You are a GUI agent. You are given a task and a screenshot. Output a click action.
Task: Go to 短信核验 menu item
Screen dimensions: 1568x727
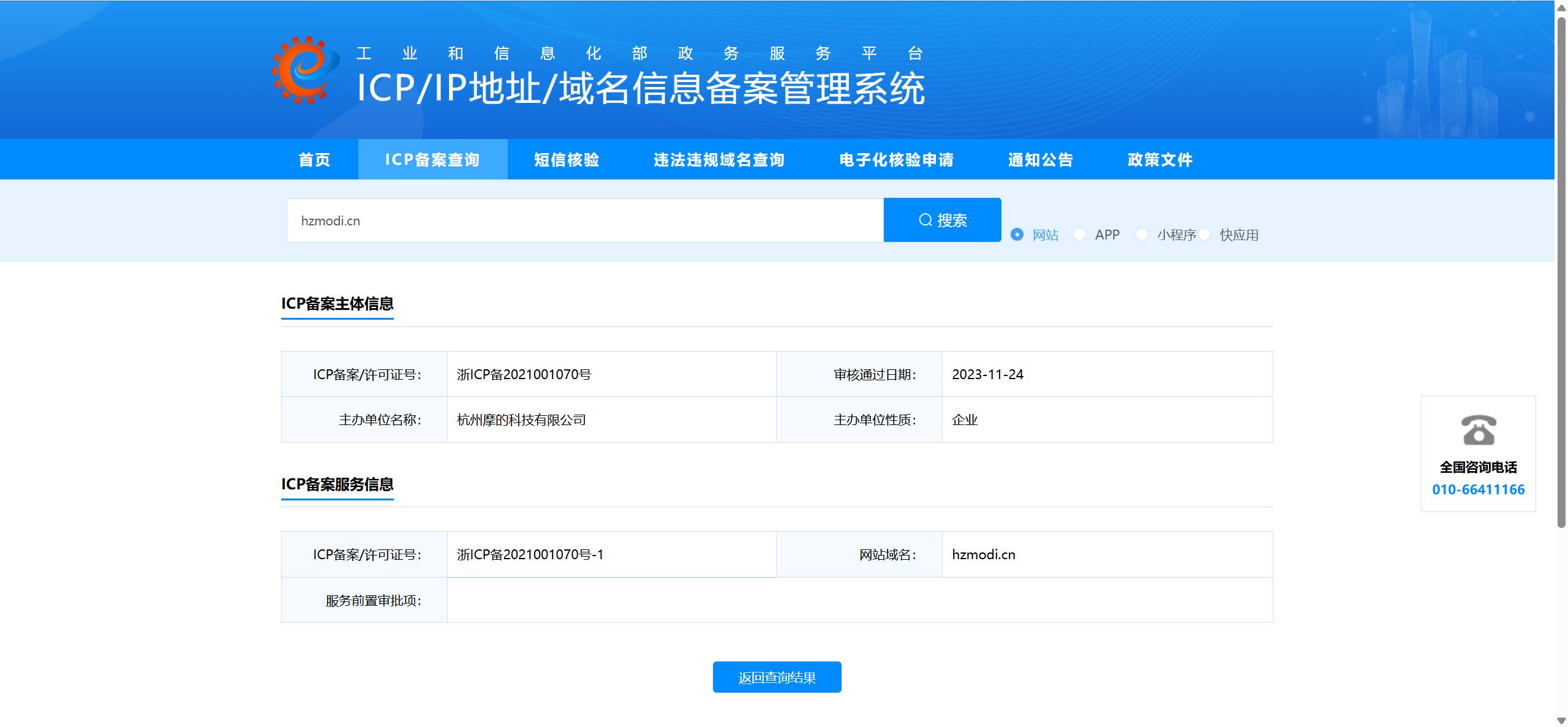pos(567,160)
